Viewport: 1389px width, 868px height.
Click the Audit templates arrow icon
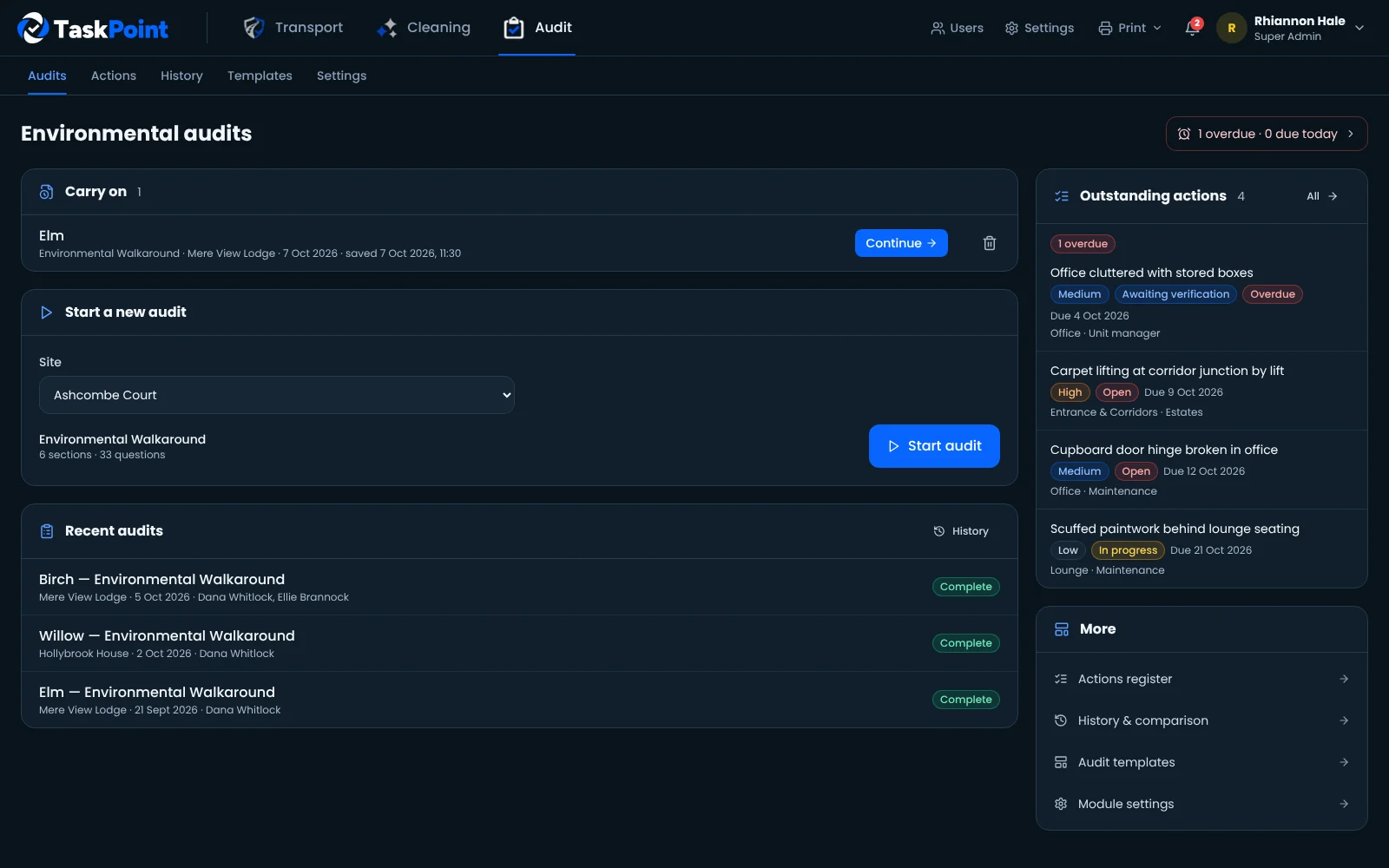click(1344, 762)
